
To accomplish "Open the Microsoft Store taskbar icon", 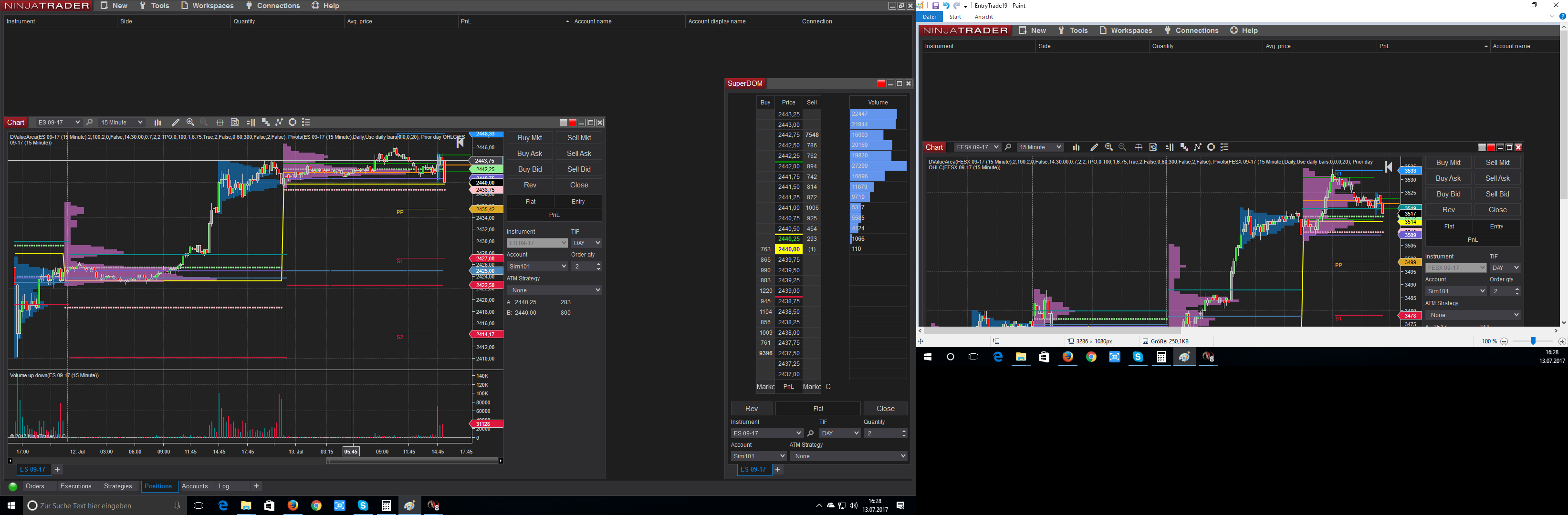I will click(270, 505).
